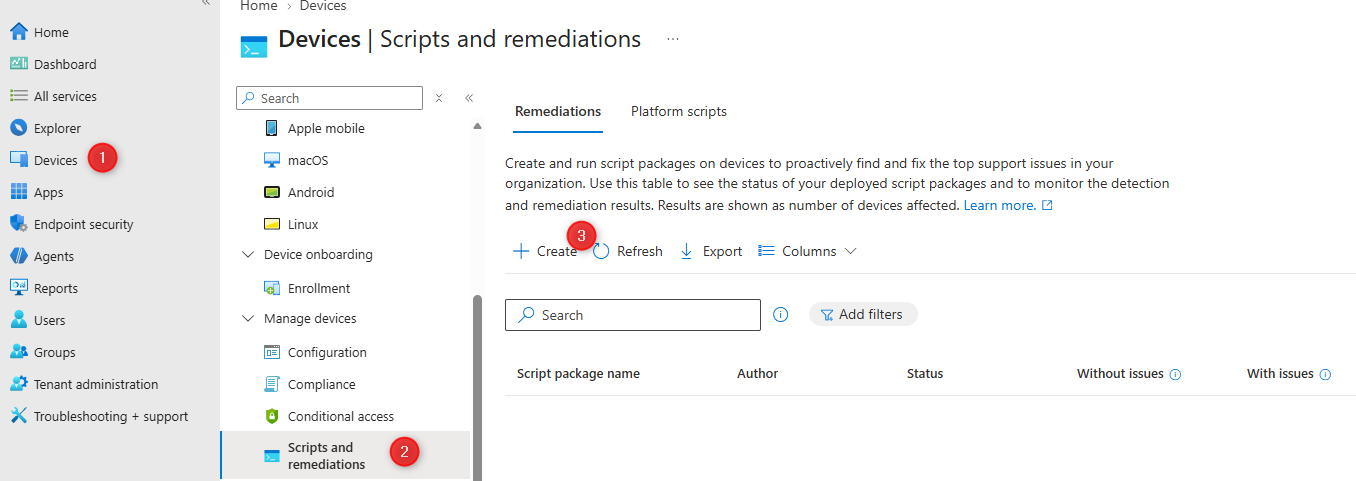
Task: Switch to the Remediations tab
Action: click(x=558, y=111)
